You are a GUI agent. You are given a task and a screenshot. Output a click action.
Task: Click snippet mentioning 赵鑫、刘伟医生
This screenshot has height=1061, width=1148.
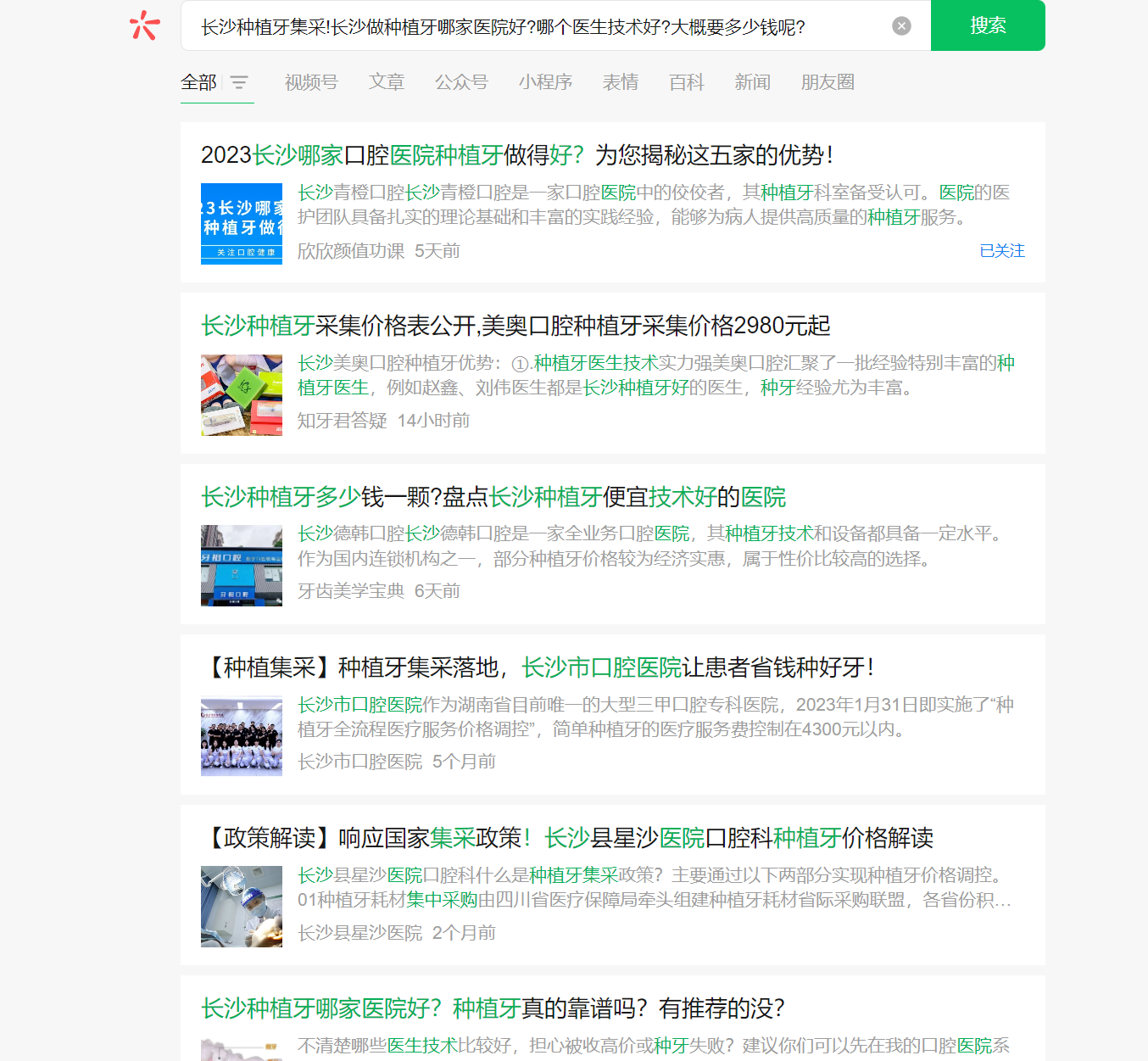(x=656, y=376)
